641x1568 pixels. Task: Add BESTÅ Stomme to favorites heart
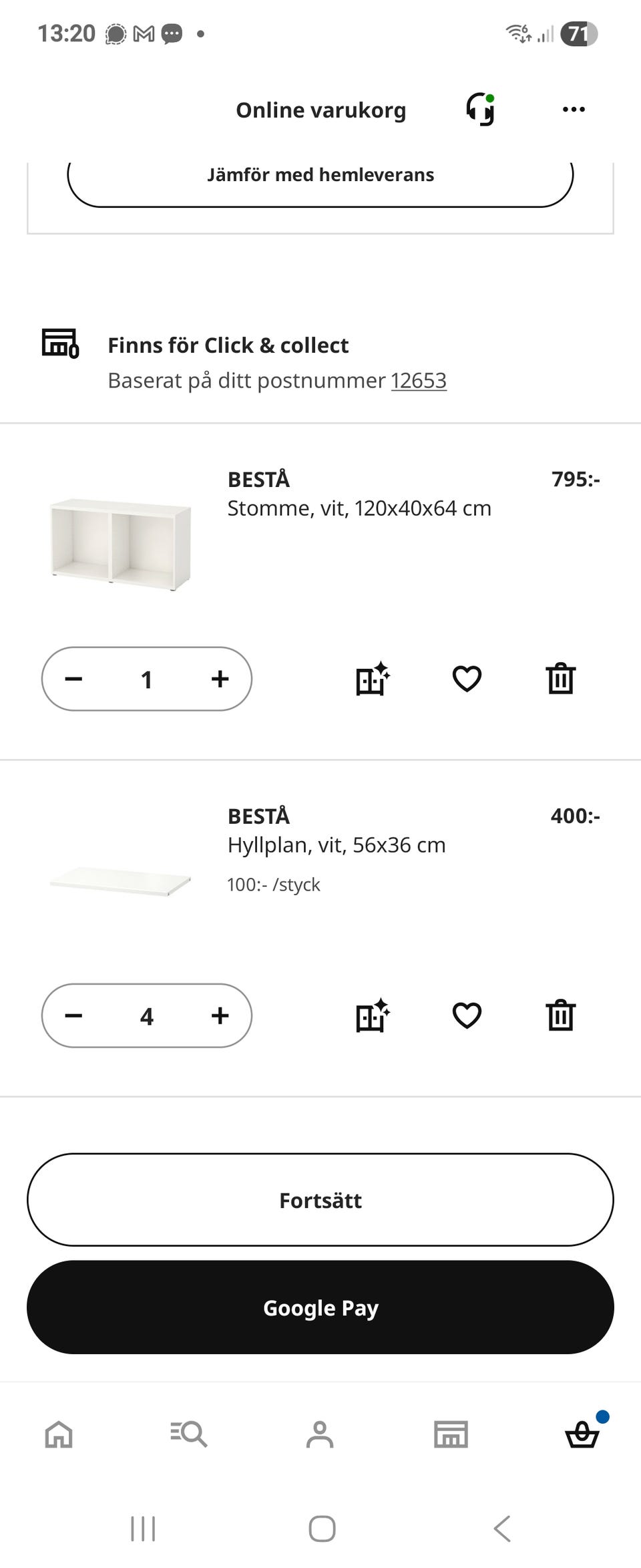coord(467,679)
